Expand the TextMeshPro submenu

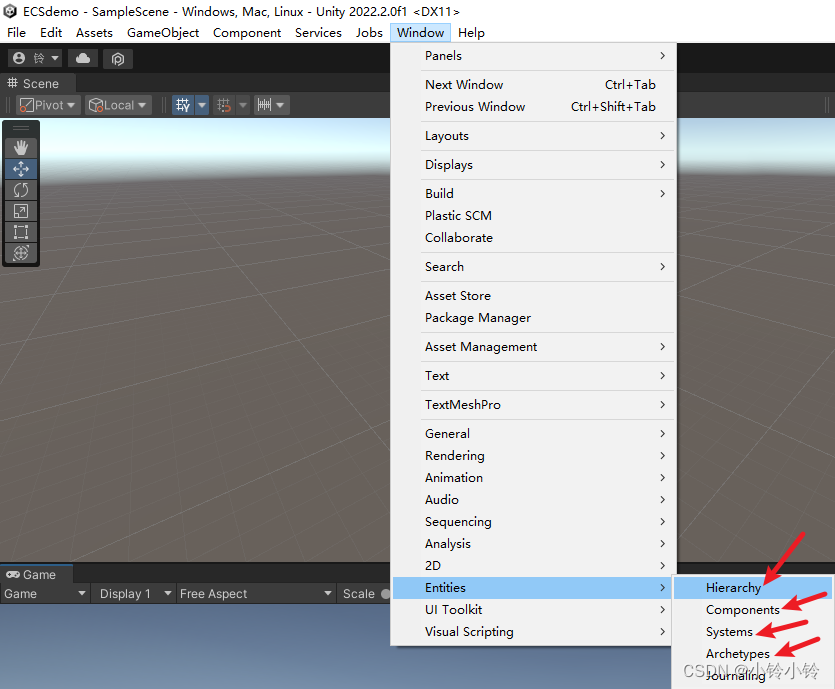[x=534, y=405]
